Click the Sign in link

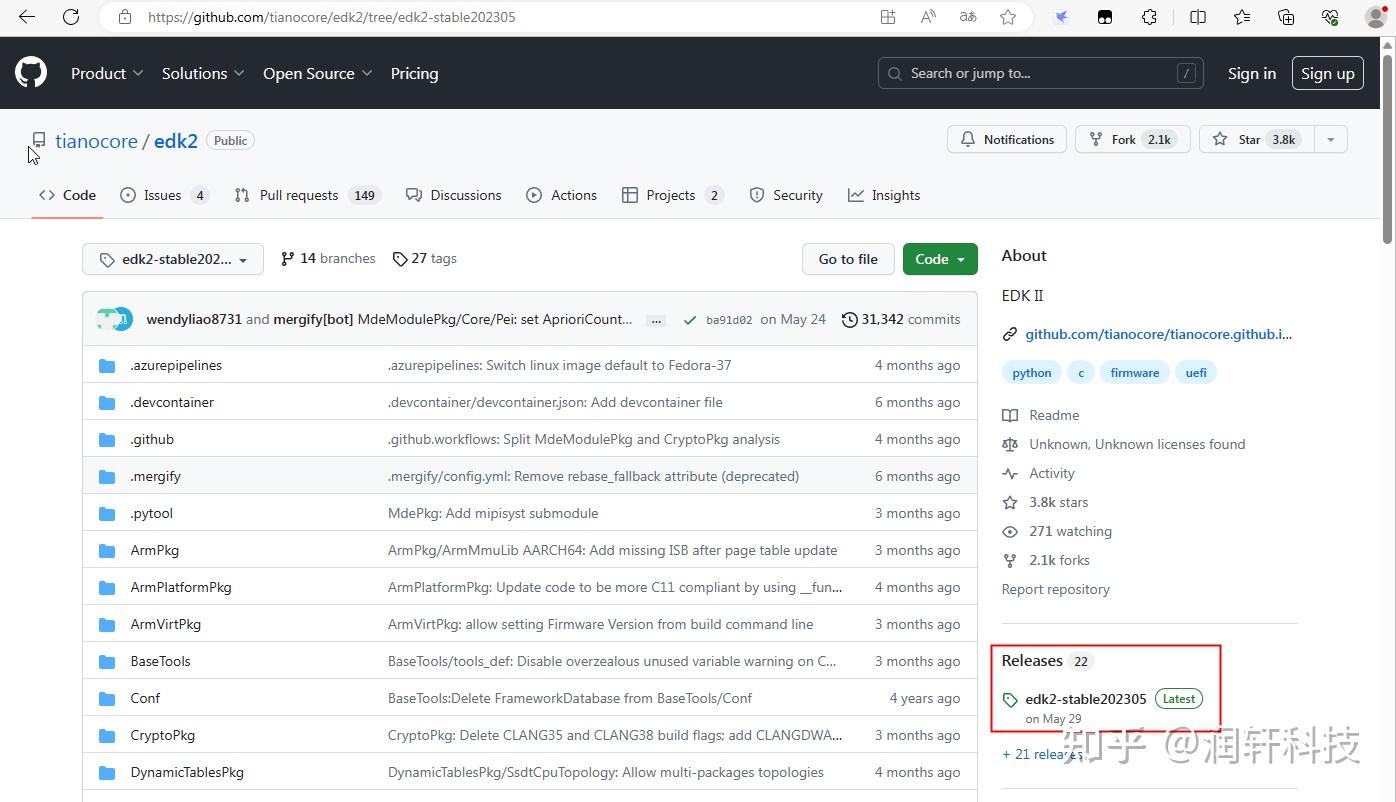[x=1251, y=73]
